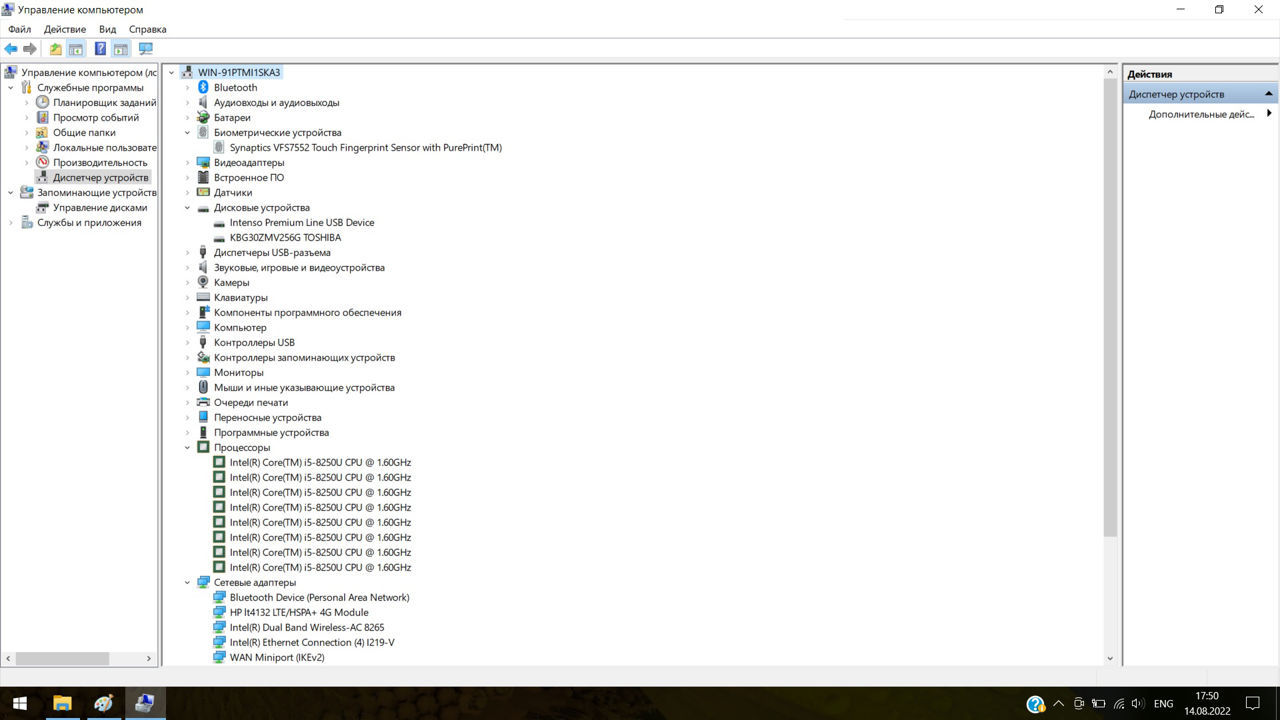Click the blue Help question mark toolbar icon
1280x720 pixels.
100,49
